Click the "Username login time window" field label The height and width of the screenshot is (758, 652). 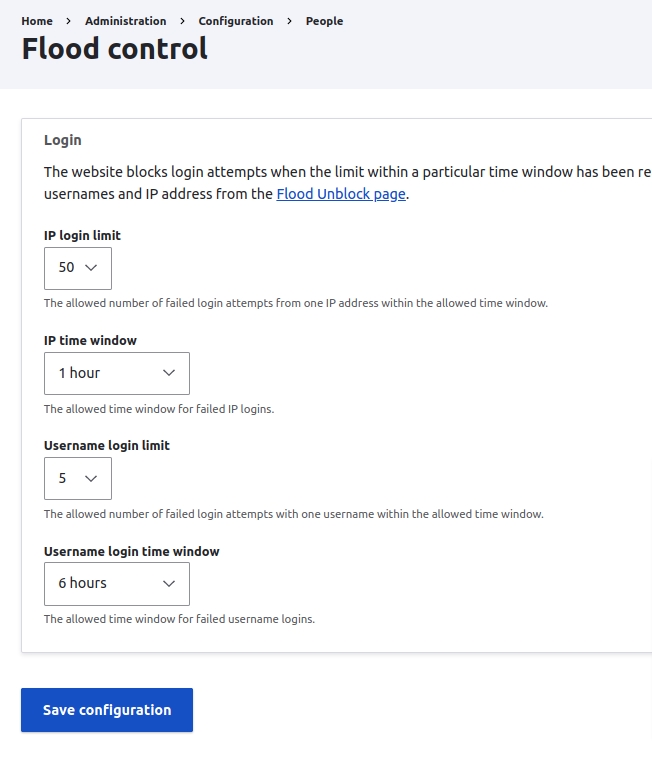point(131,551)
